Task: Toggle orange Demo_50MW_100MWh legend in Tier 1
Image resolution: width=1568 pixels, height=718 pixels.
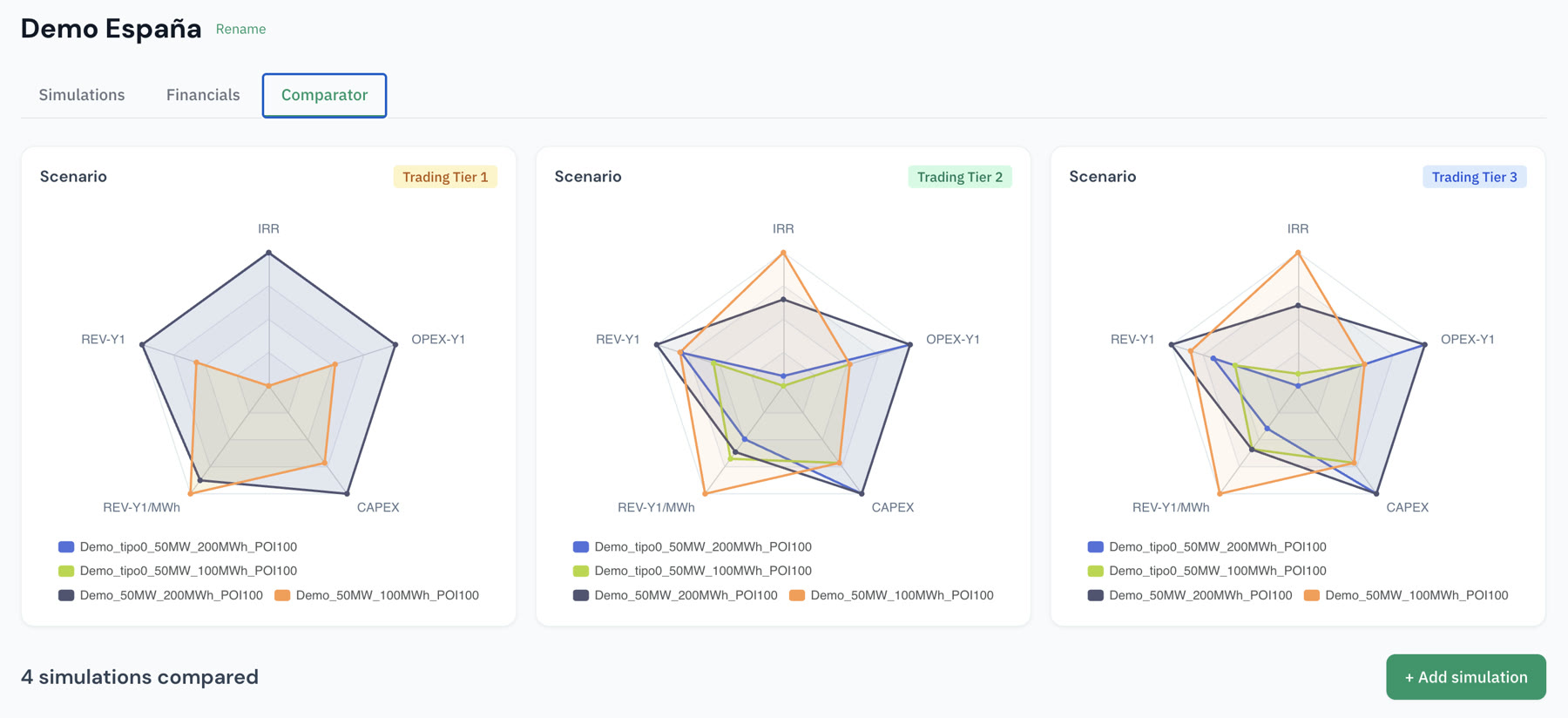Action: click(x=376, y=596)
